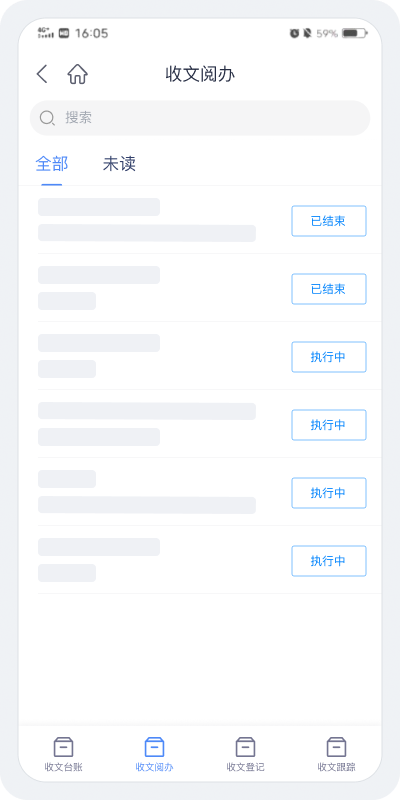The width and height of the screenshot is (400, 800).
Task: Click second 已结束 status button
Action: 329,289
